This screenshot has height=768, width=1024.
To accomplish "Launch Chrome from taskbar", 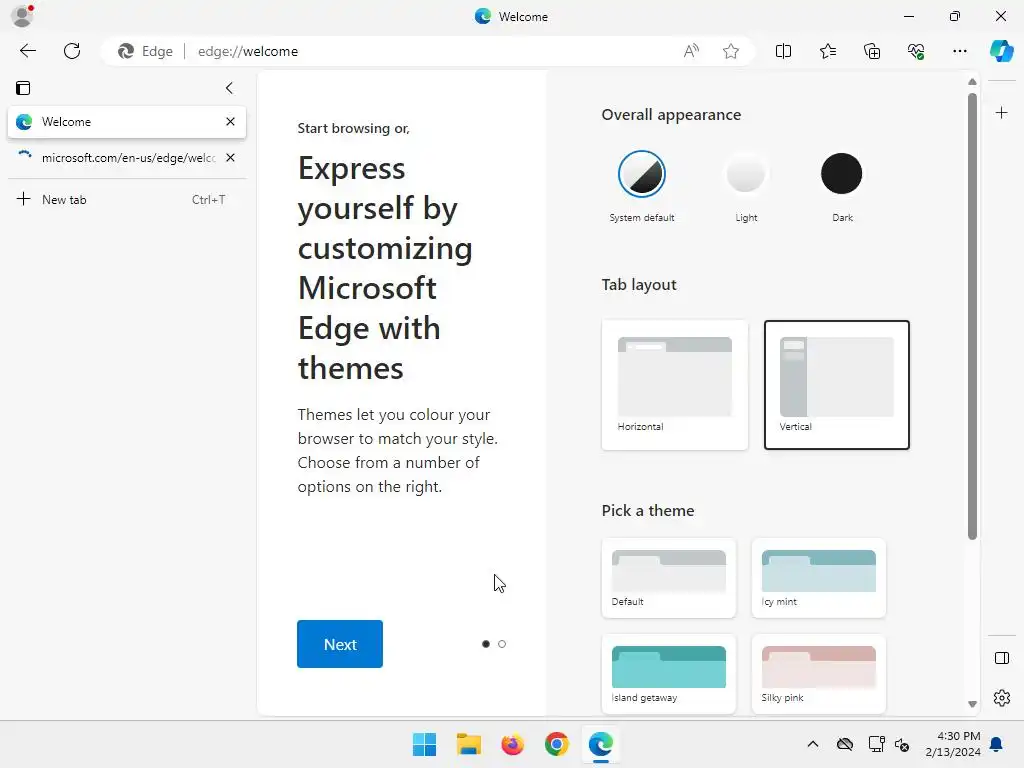I will 556,744.
